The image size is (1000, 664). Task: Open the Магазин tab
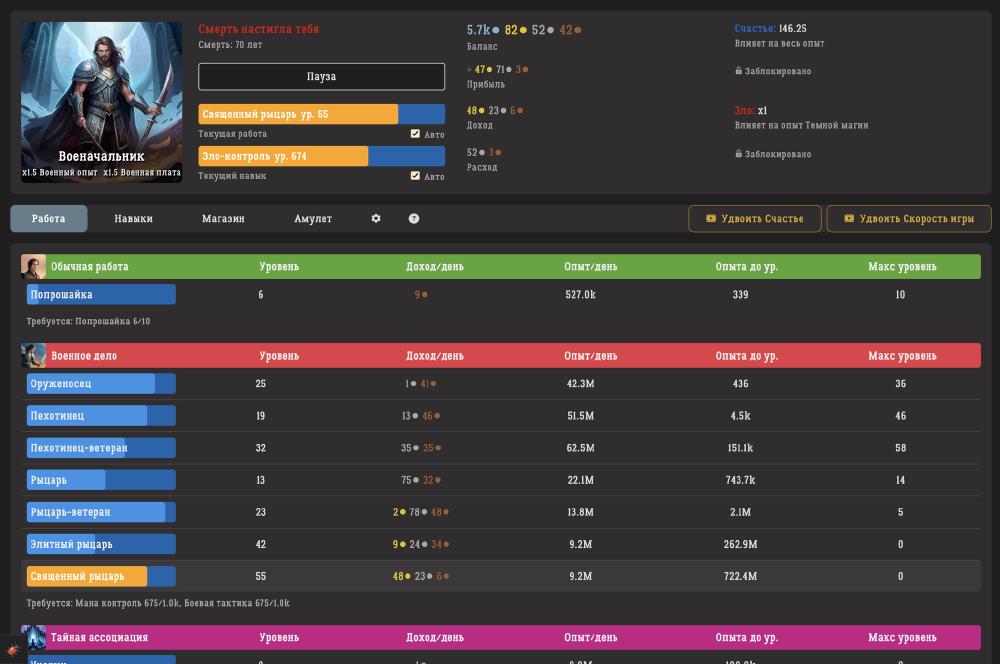[223, 218]
